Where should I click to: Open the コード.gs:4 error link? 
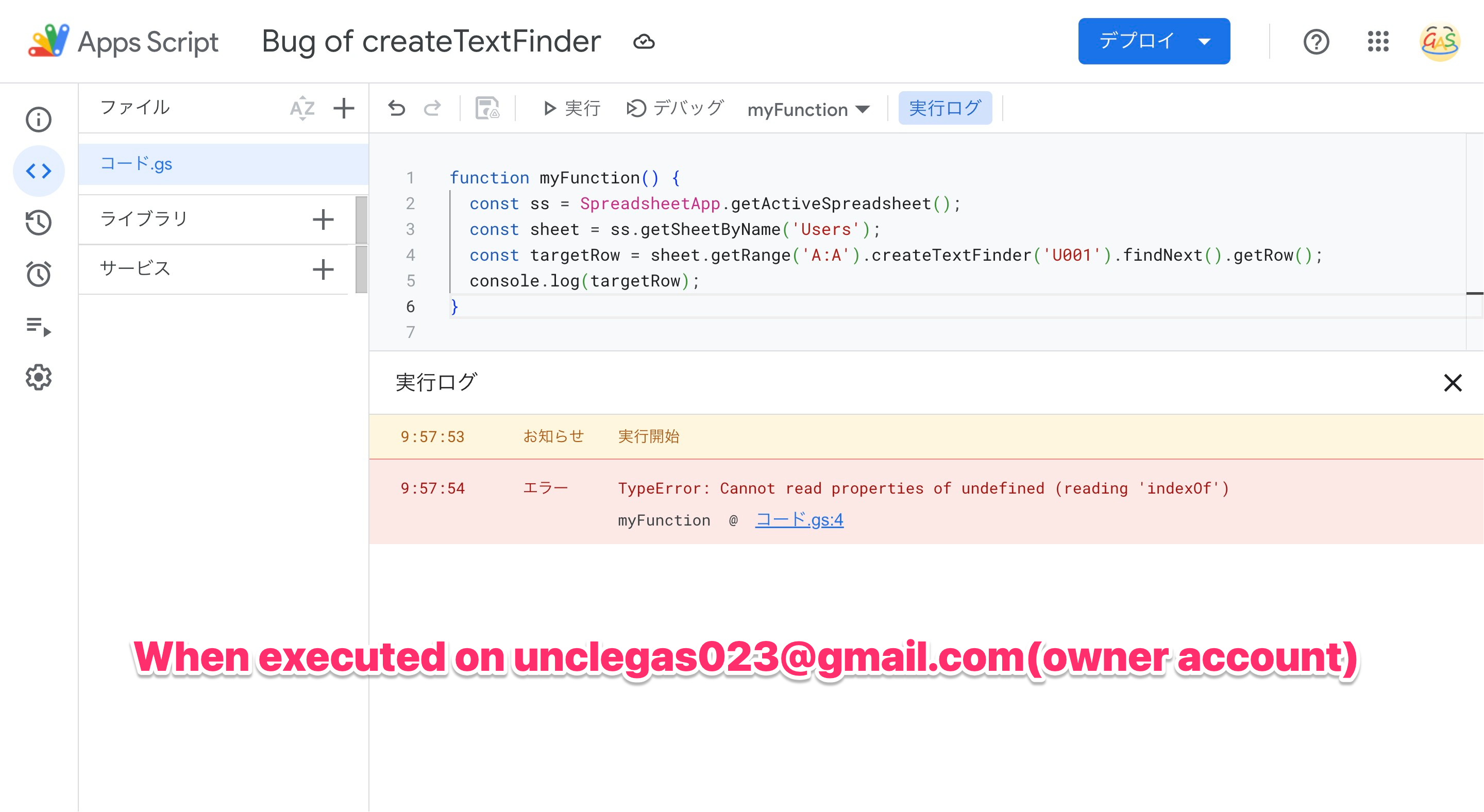click(x=799, y=520)
